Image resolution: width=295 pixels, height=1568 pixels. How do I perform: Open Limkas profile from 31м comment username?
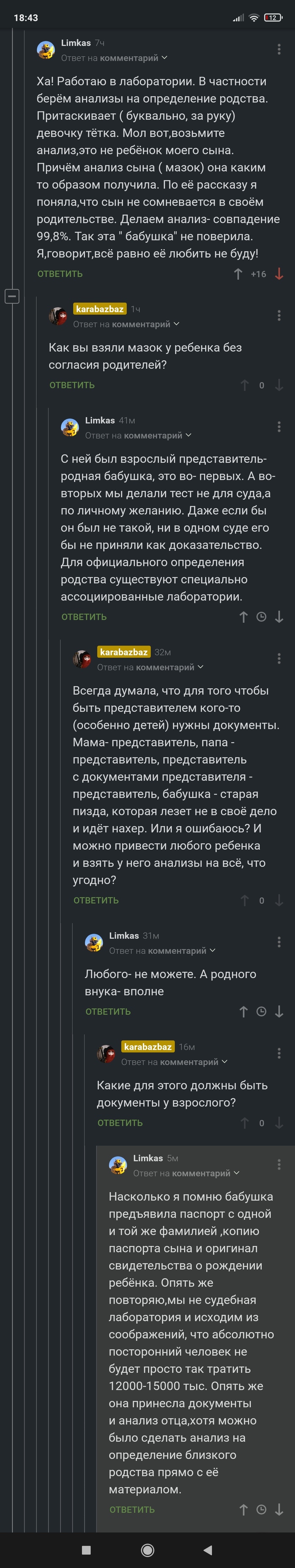(x=124, y=935)
